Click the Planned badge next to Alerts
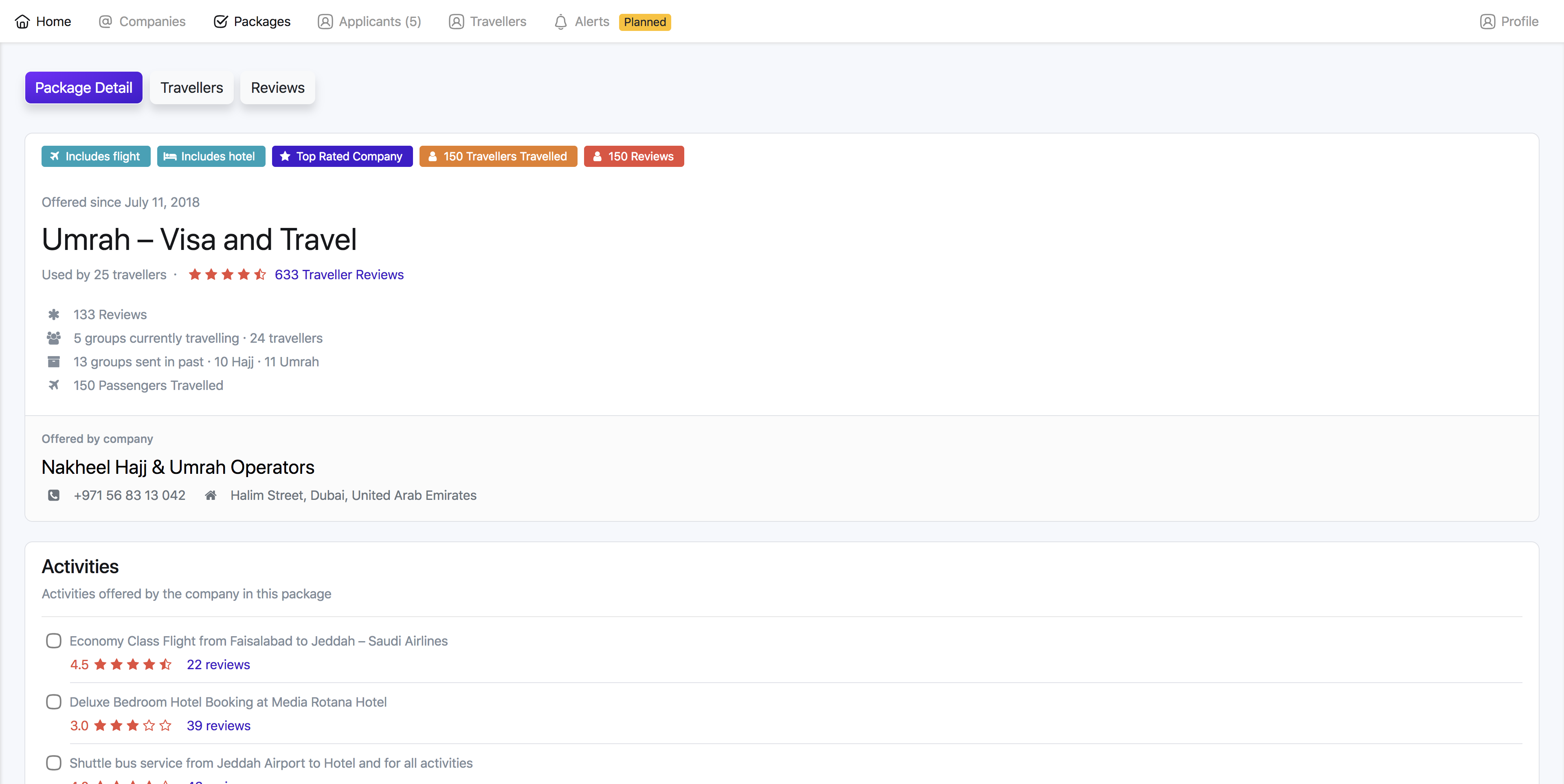This screenshot has width=1564, height=784. 644,22
